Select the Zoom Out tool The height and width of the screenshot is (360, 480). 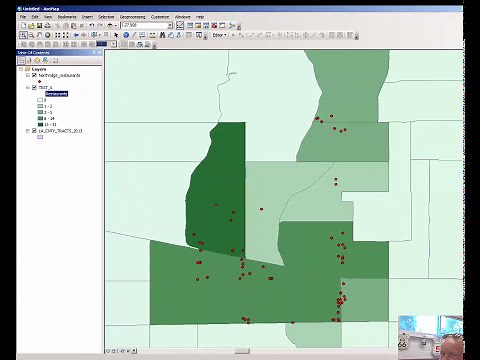tap(32, 35)
